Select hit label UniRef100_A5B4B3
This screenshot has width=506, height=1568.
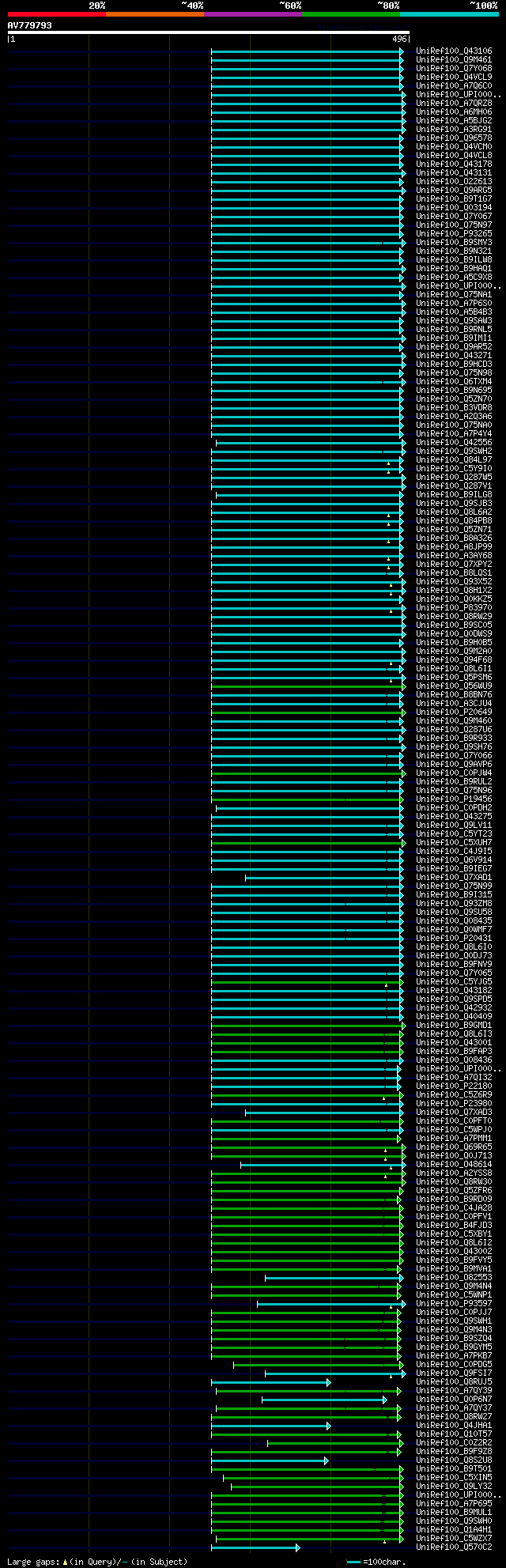click(454, 312)
